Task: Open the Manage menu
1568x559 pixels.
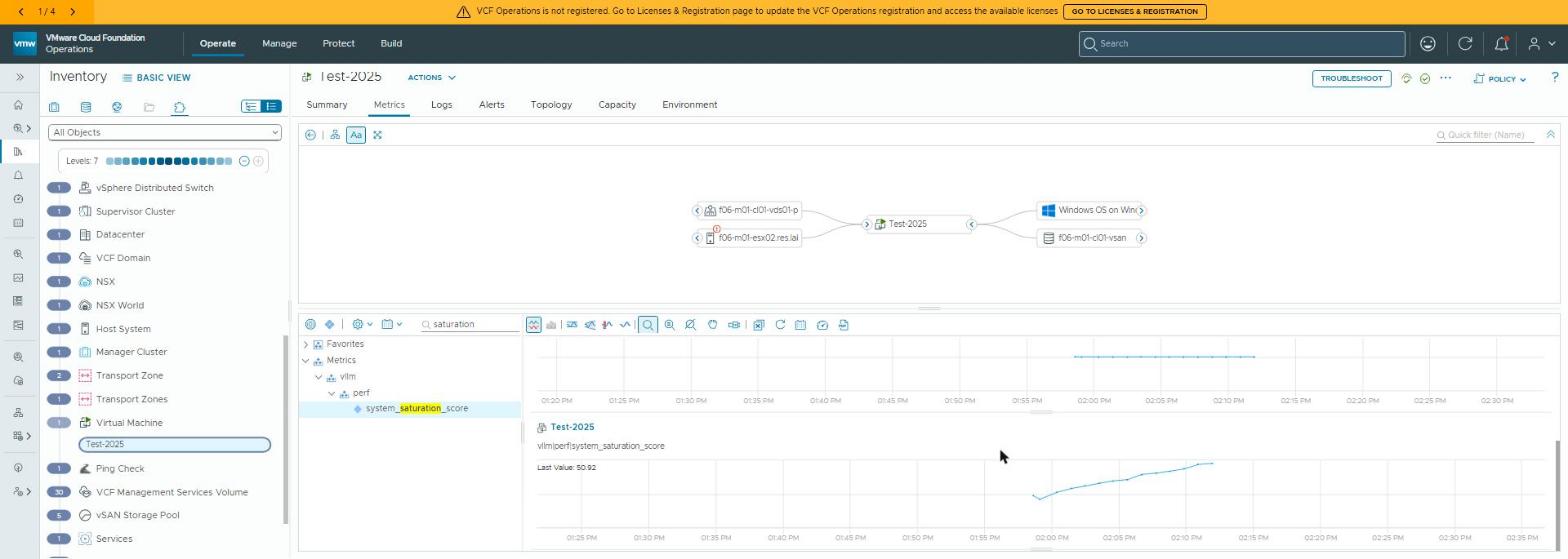Action: coord(279,44)
